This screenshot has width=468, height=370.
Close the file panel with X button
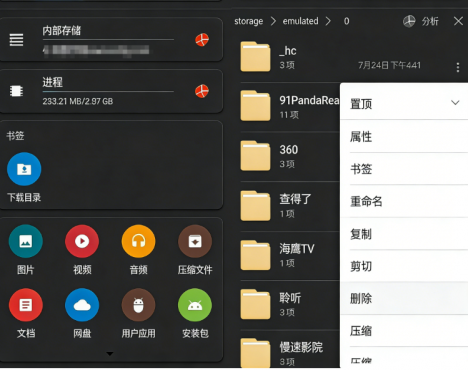pos(458,21)
